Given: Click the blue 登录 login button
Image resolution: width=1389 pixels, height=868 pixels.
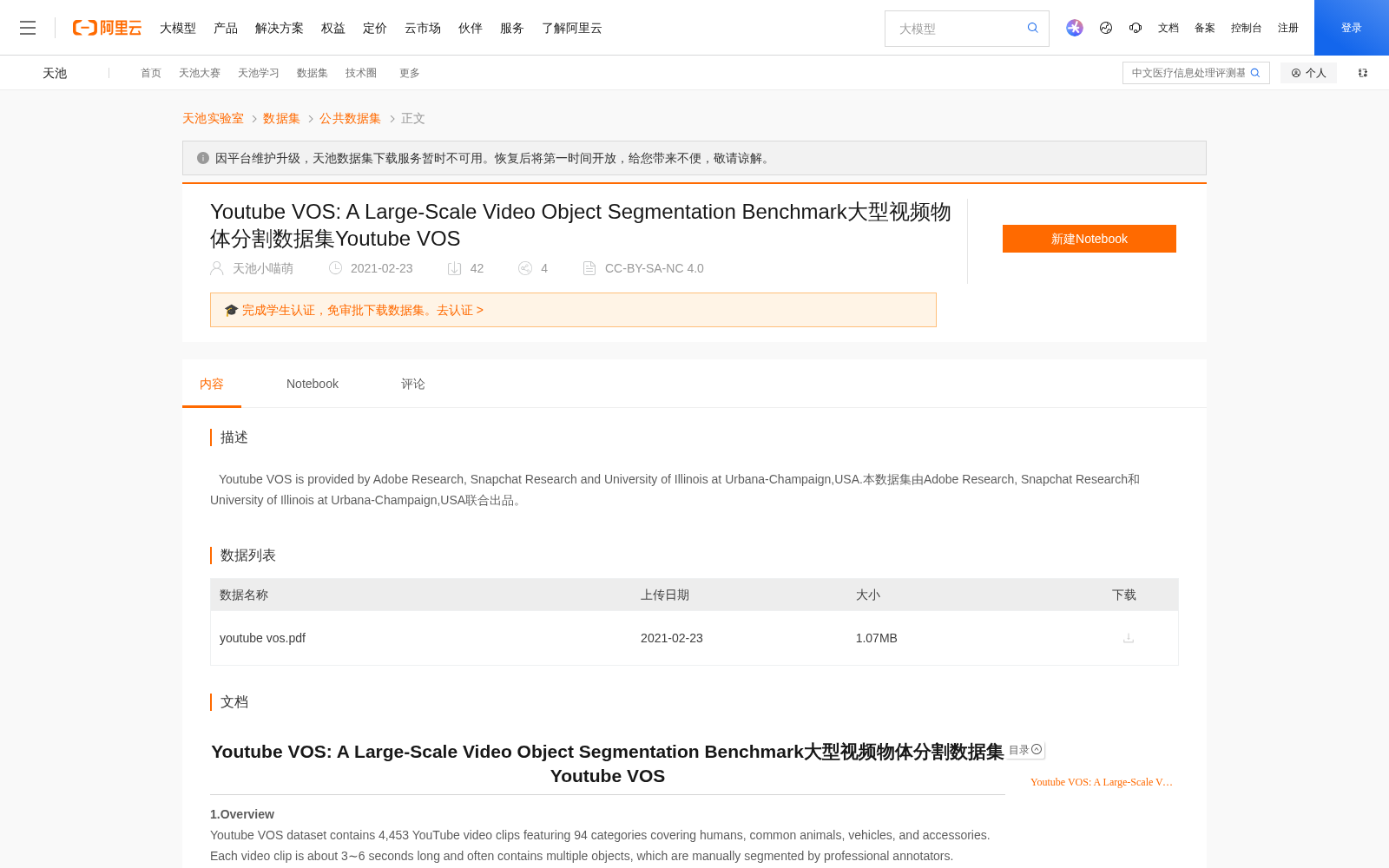Looking at the screenshot, I should click(1352, 28).
